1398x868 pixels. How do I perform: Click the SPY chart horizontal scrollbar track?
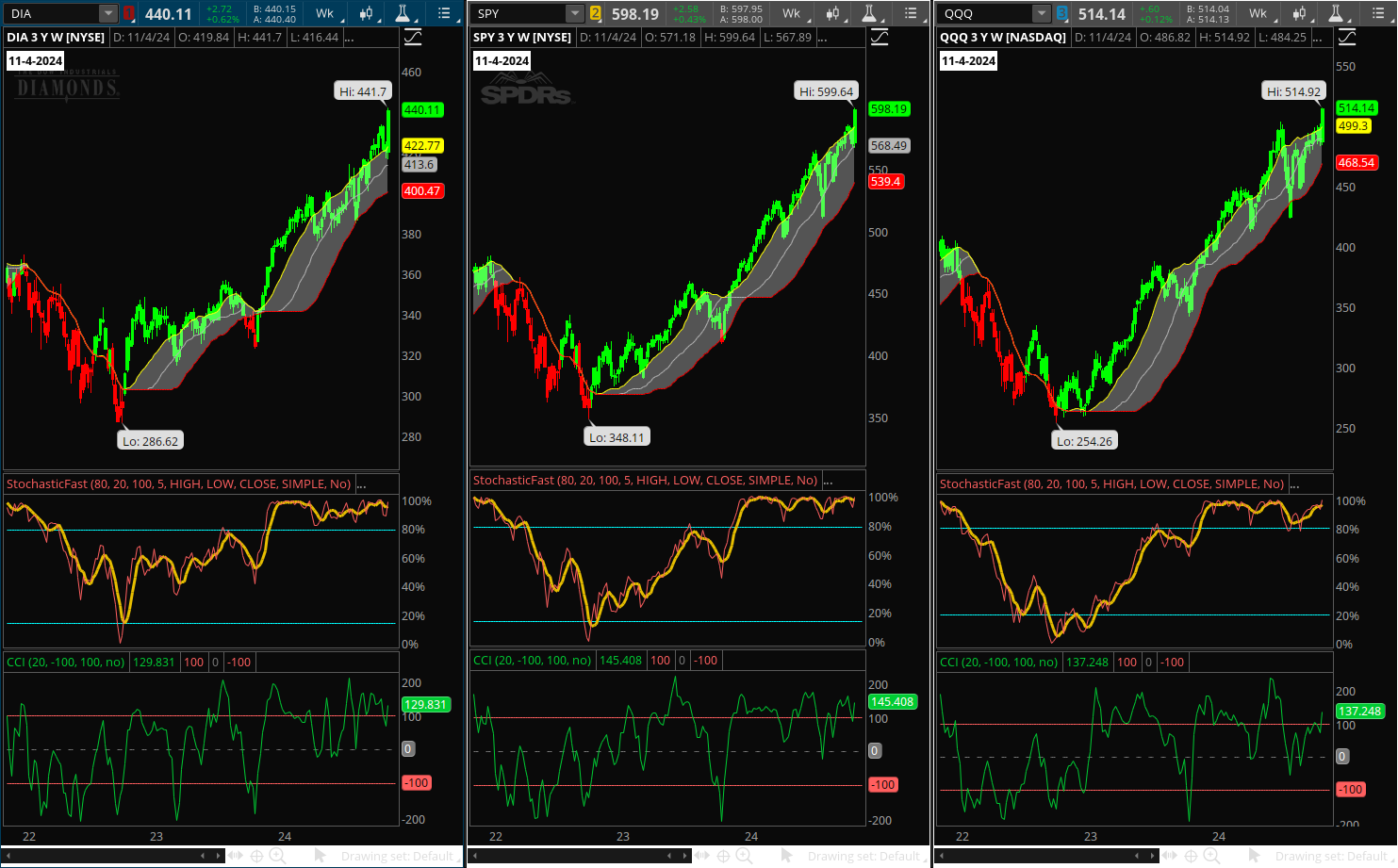580,856
